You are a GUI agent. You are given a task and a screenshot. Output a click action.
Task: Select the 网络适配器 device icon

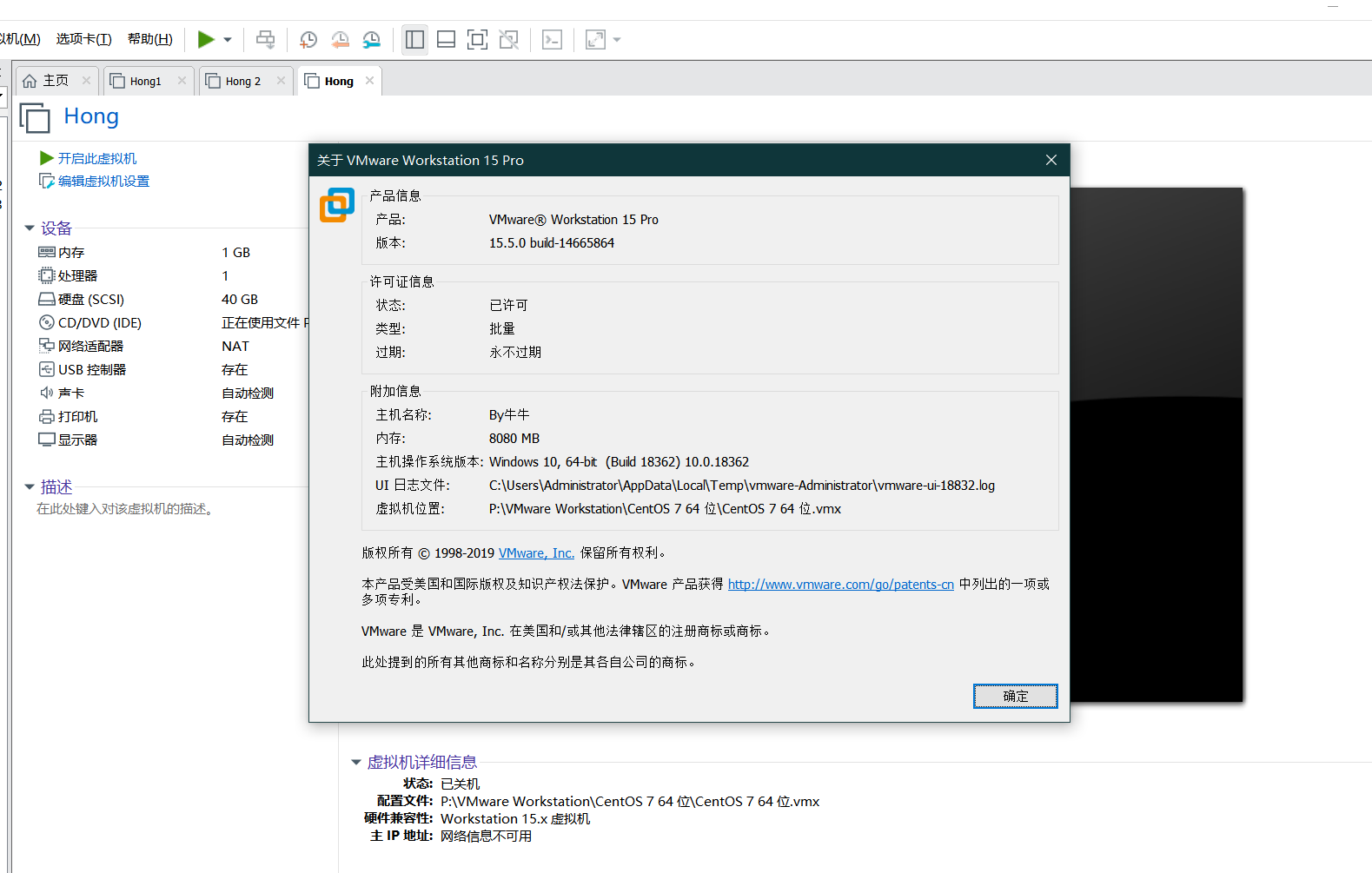(x=47, y=346)
